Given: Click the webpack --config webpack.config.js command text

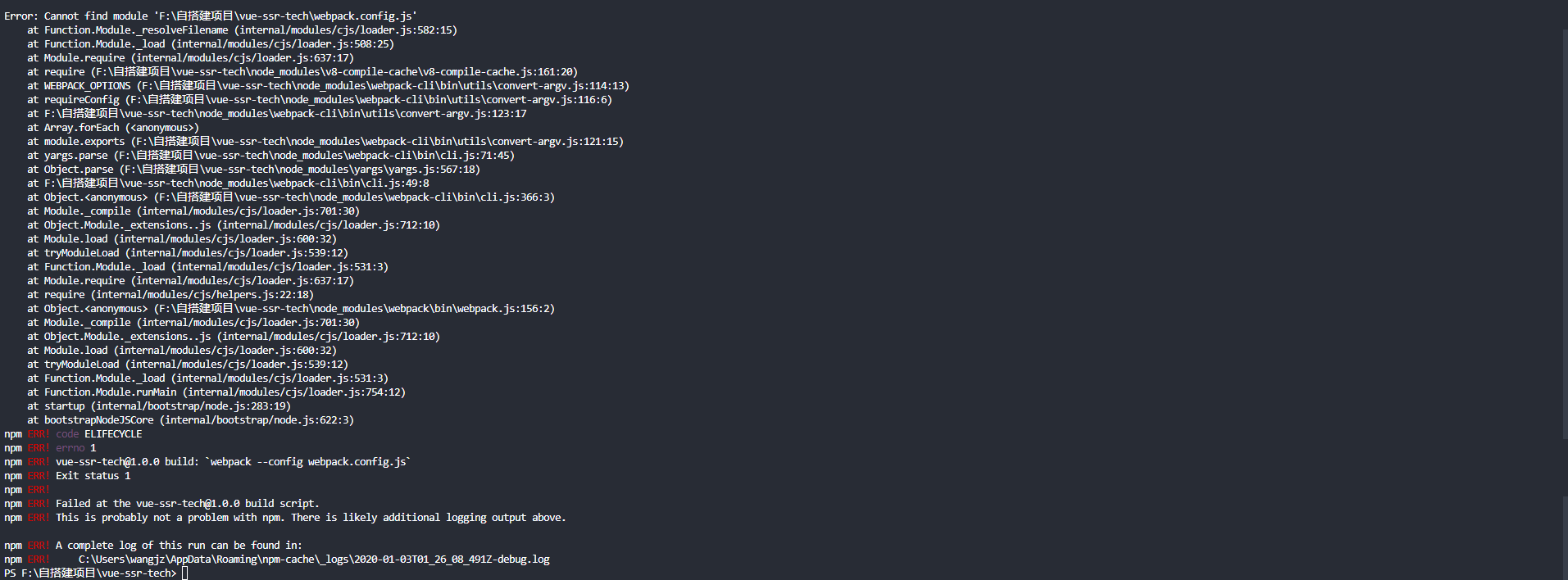Looking at the screenshot, I should [x=307, y=462].
